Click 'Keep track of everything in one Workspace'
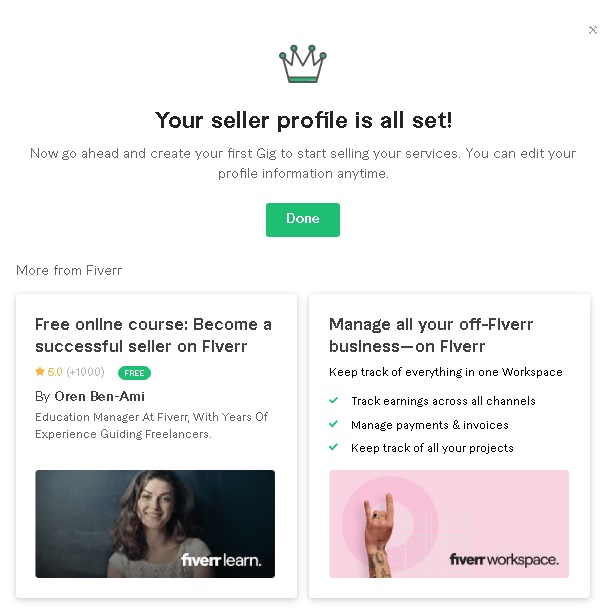602x611 pixels. click(x=446, y=372)
